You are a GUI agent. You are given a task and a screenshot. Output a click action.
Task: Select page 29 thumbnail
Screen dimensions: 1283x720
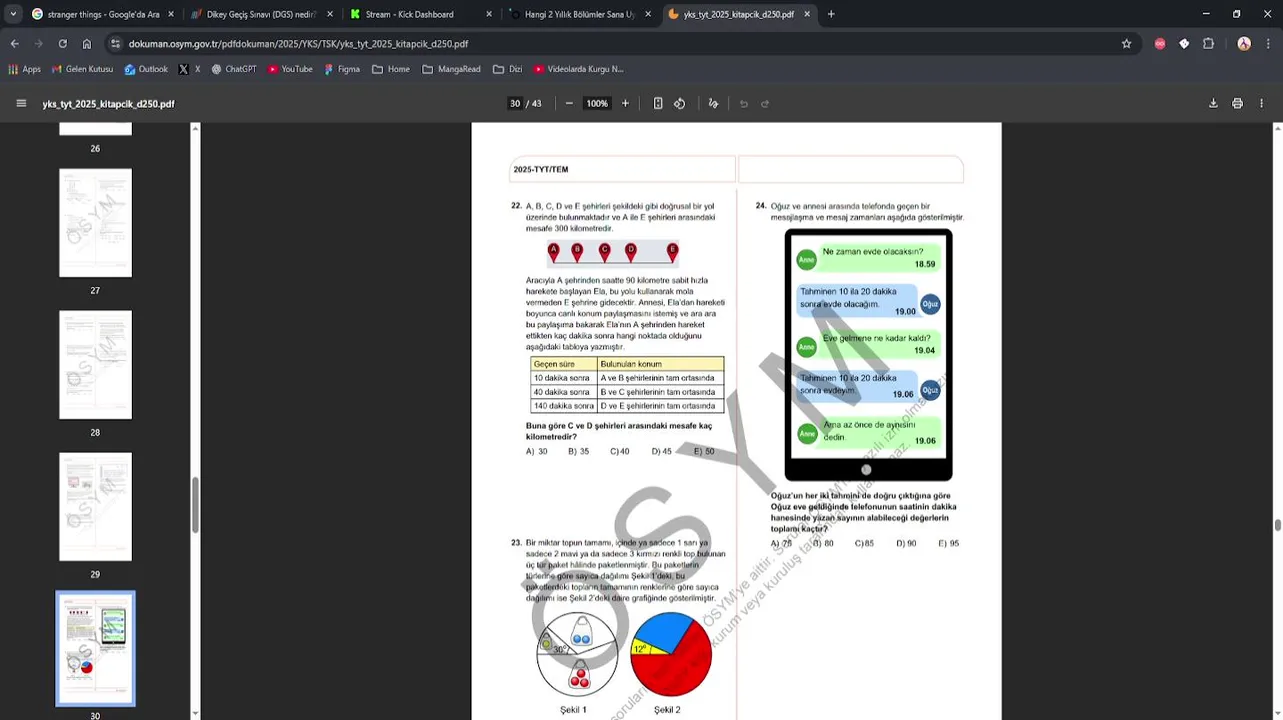click(x=95, y=506)
